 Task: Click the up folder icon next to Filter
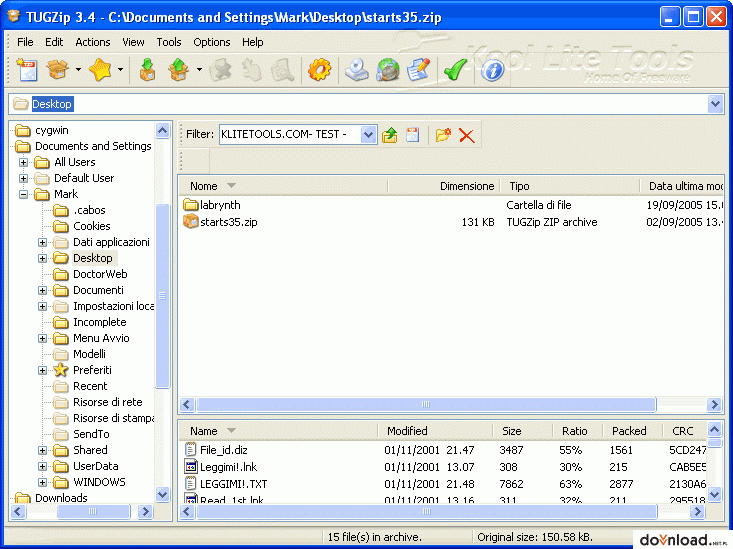coord(389,135)
